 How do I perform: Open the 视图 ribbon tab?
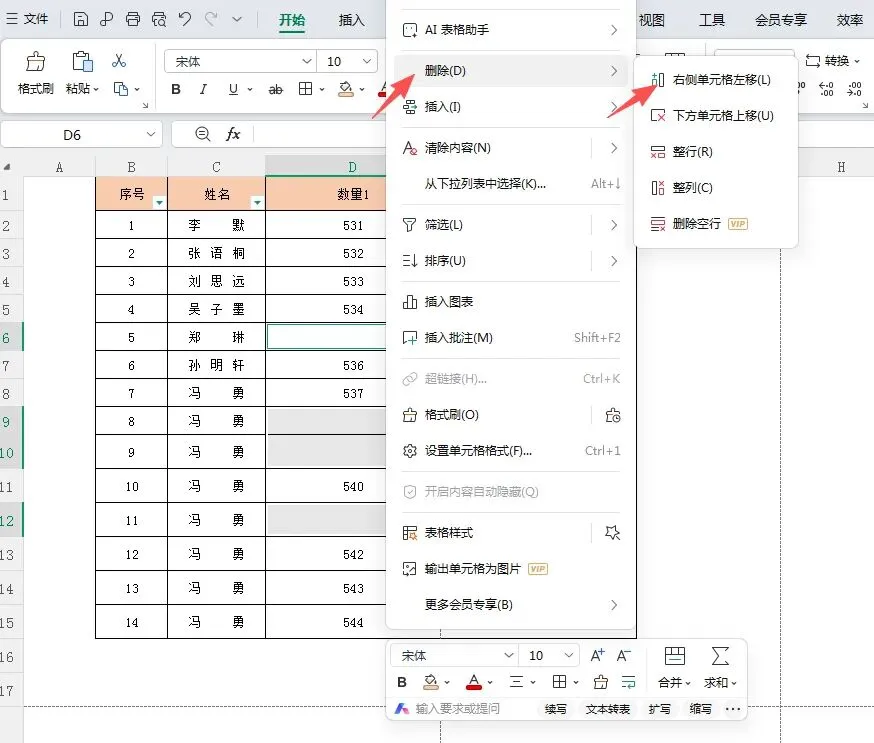point(651,20)
